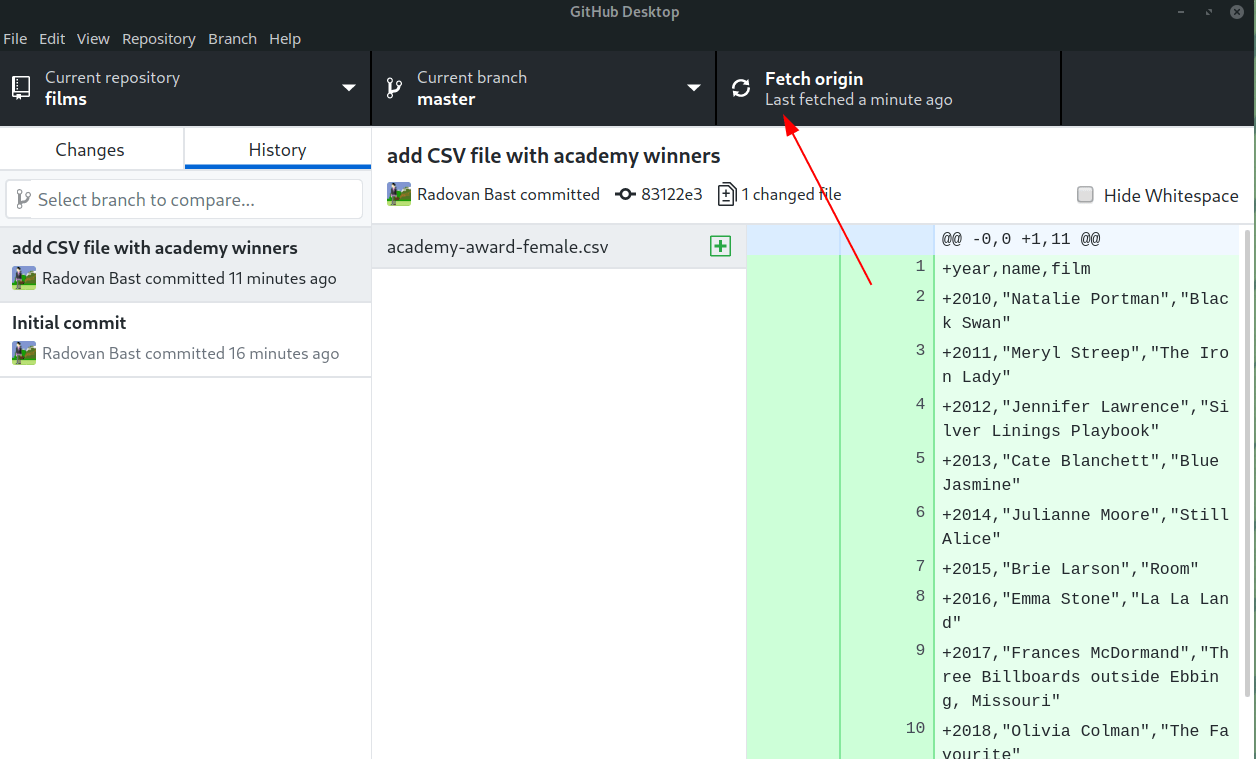Click 'Last fetched a minute ago' text
Viewport: 1256px width, 759px height.
(858, 99)
